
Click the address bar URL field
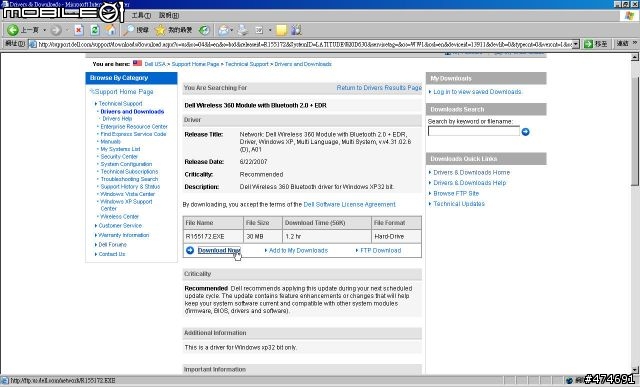pos(304,44)
